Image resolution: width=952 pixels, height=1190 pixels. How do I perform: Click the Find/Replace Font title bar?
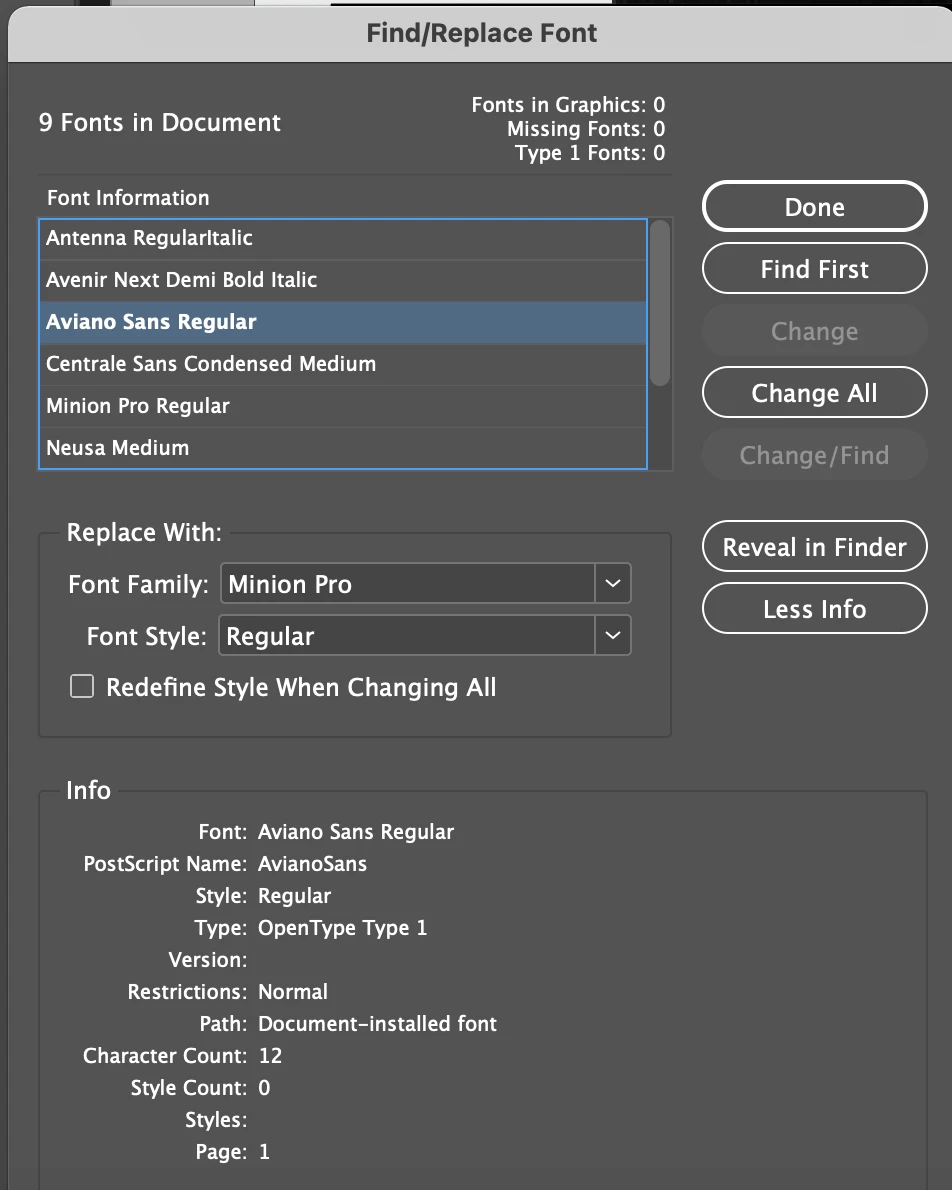pyautogui.click(x=481, y=33)
